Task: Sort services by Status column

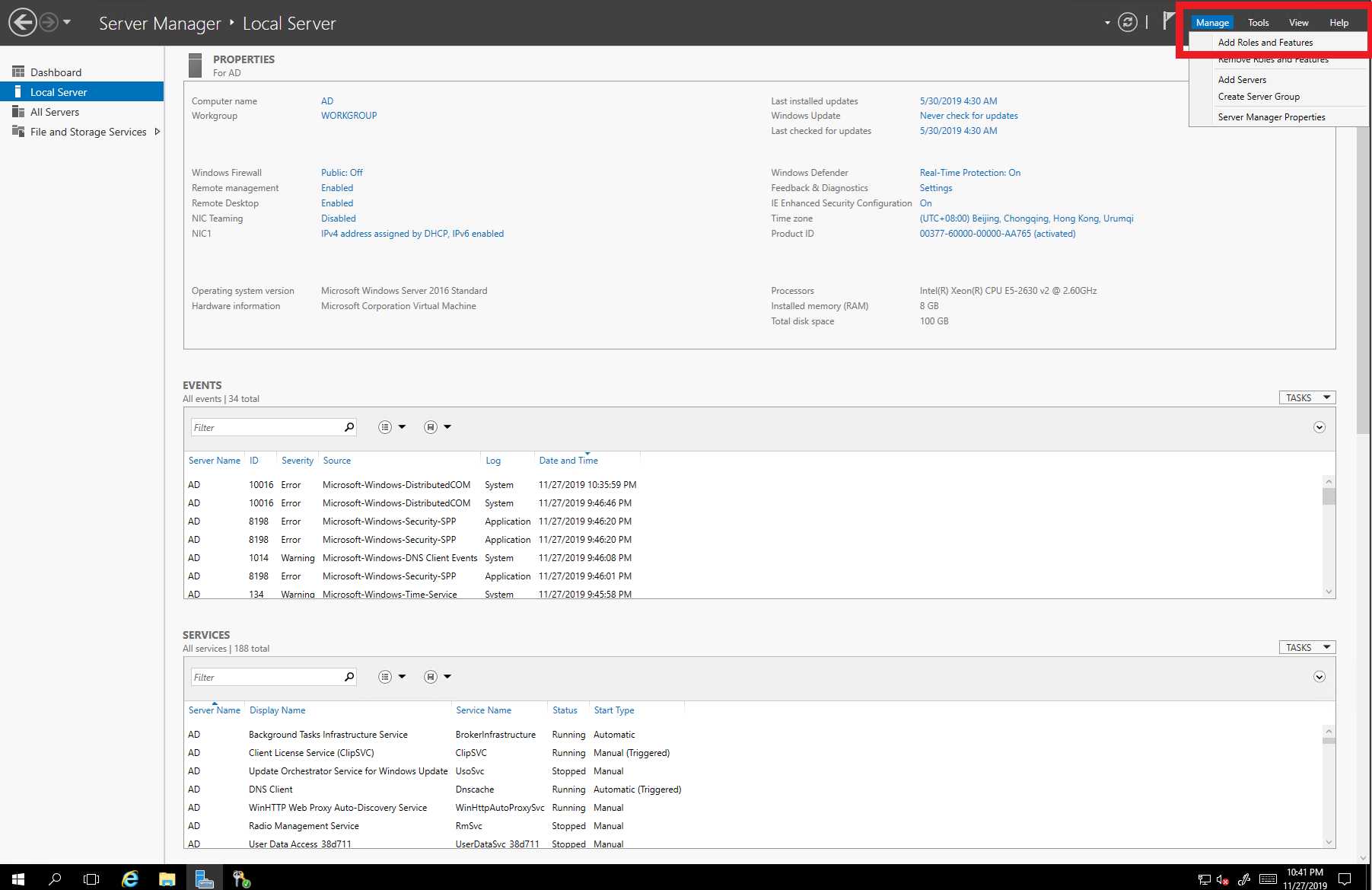Action: pyautogui.click(x=564, y=710)
